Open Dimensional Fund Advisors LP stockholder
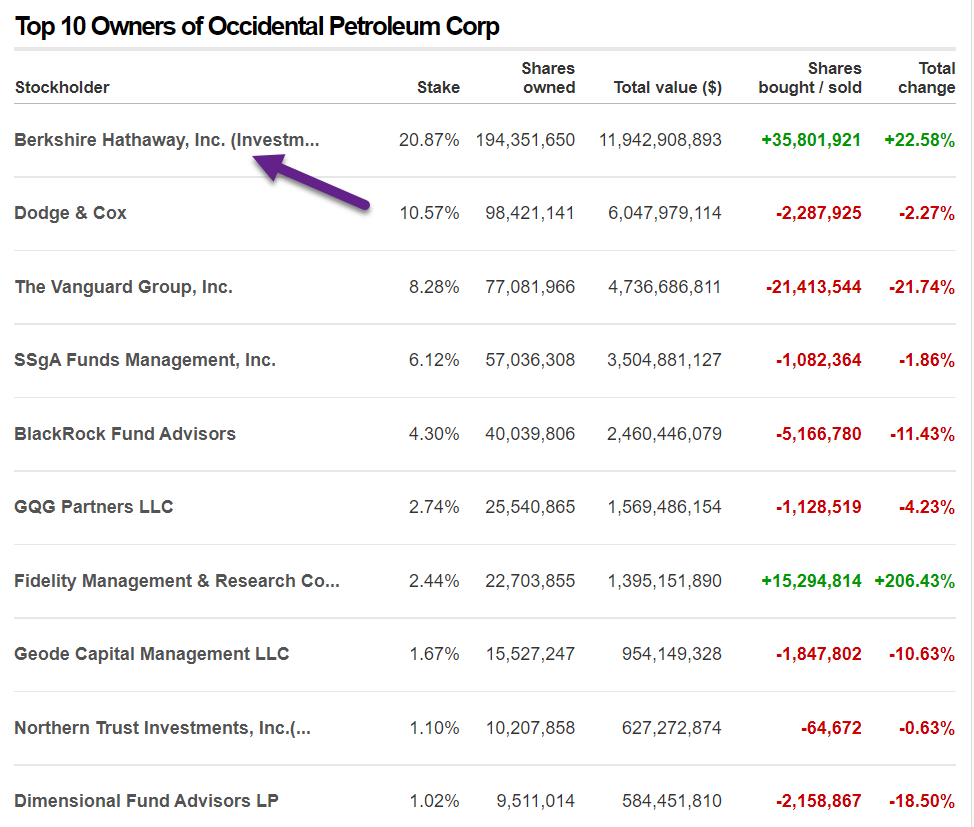Viewport: 974px width, 827px height. (146, 801)
